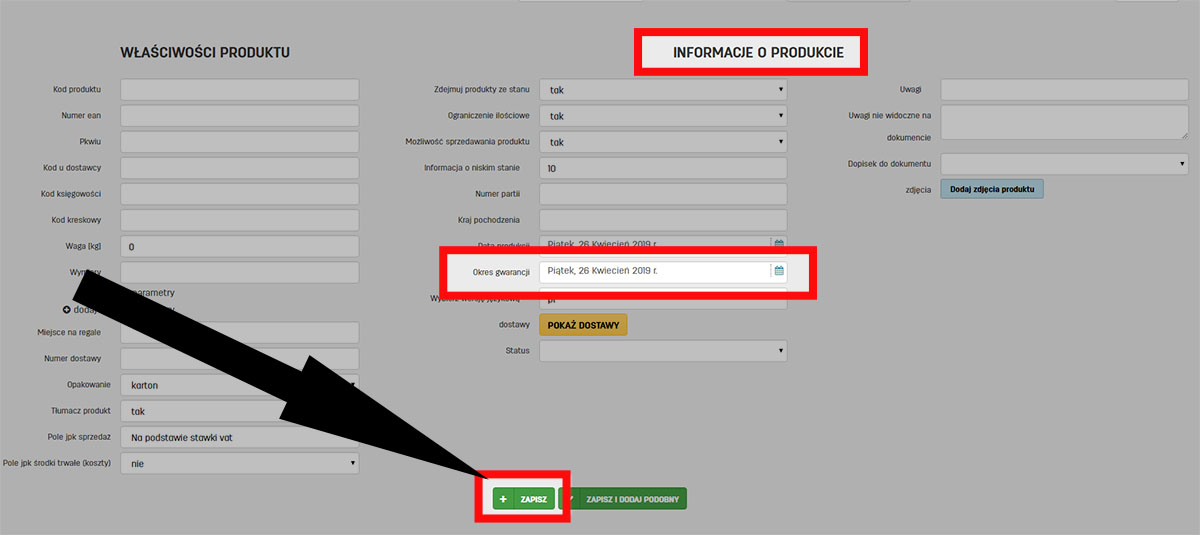The height and width of the screenshot is (535, 1200).
Task: Click the Informacja o niskim stanie field
Action: [x=662, y=168]
